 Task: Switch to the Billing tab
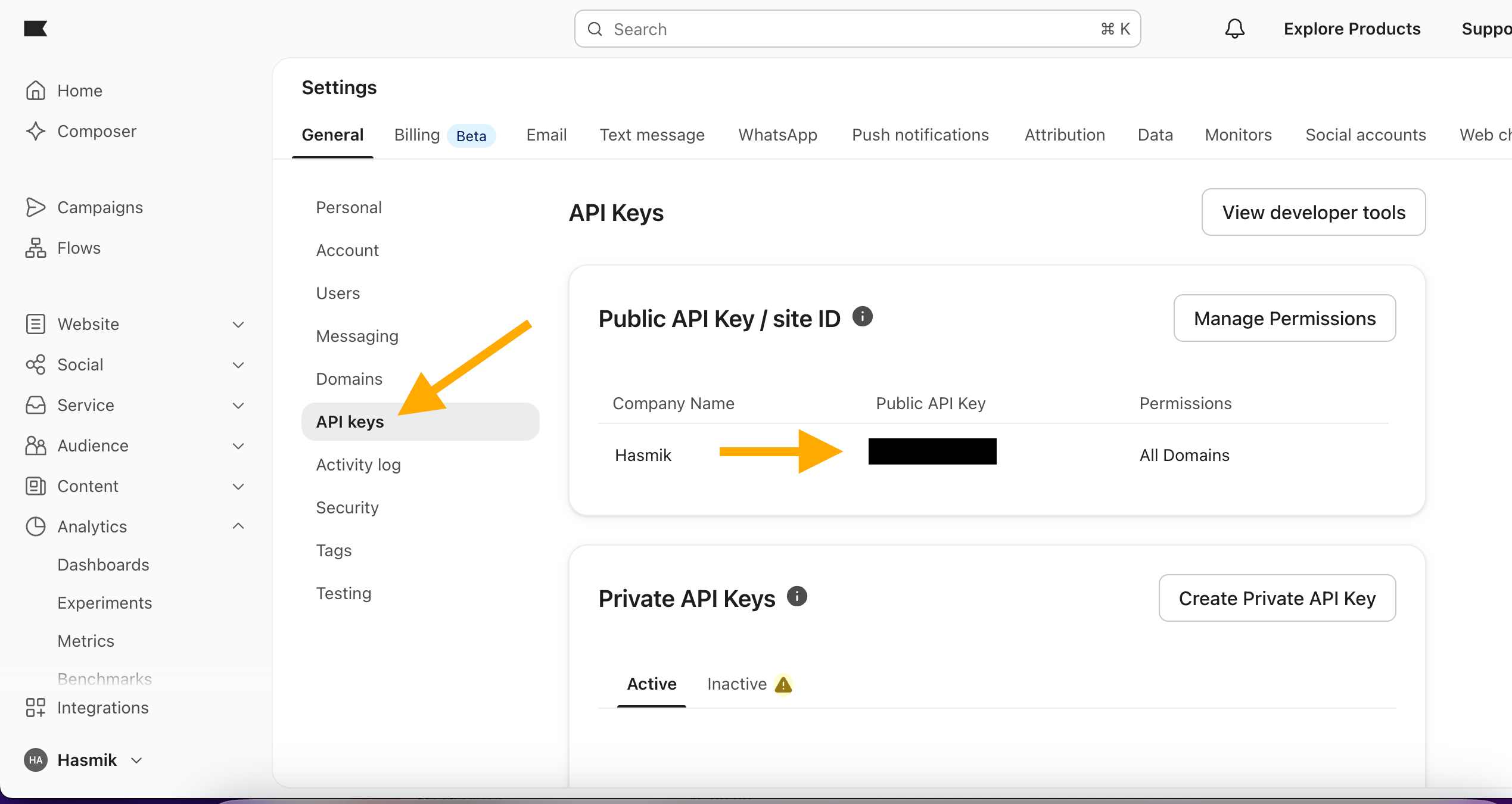(444, 135)
